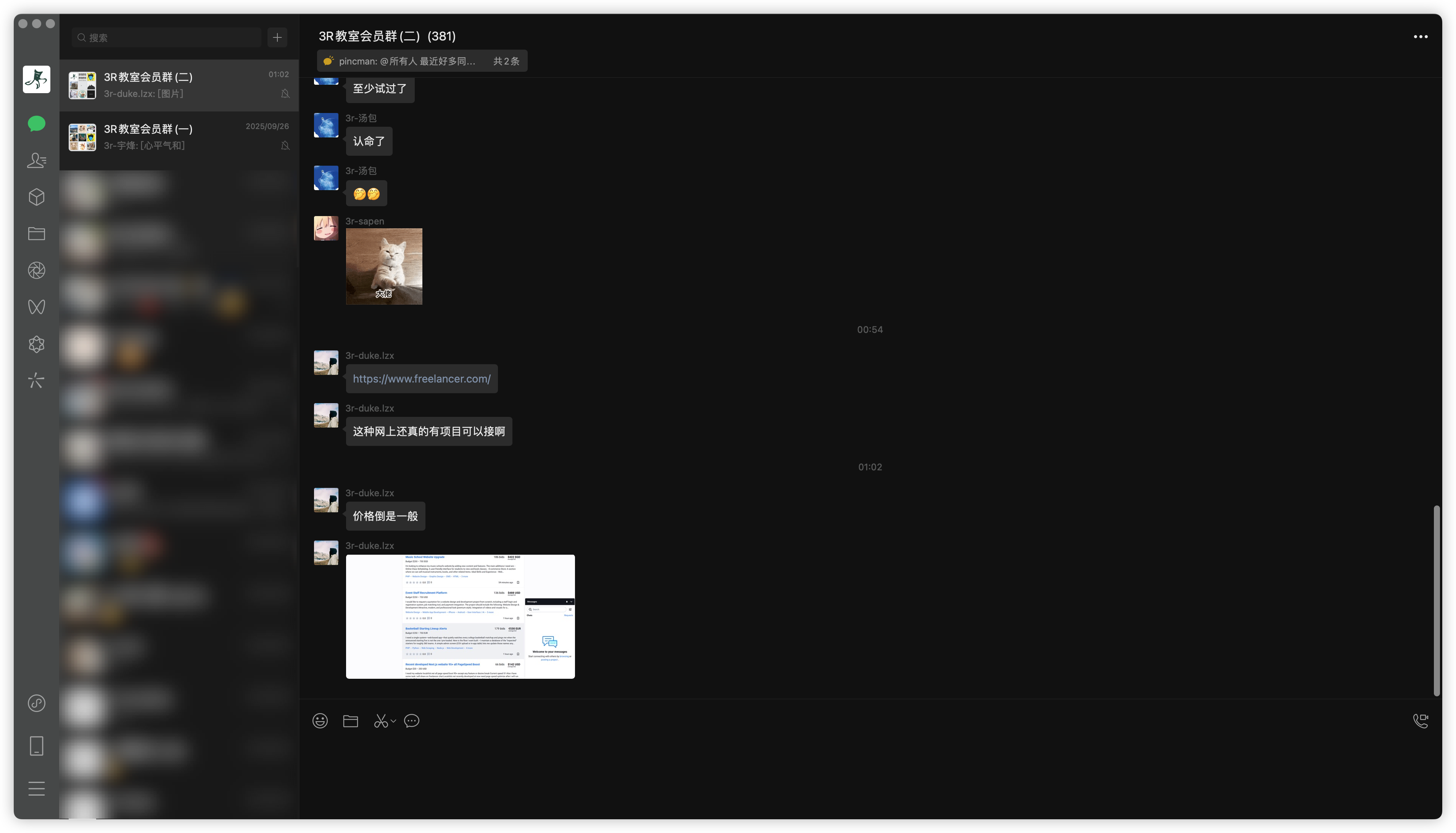Open Moments aperture icon
1456x833 pixels.
coord(37,270)
